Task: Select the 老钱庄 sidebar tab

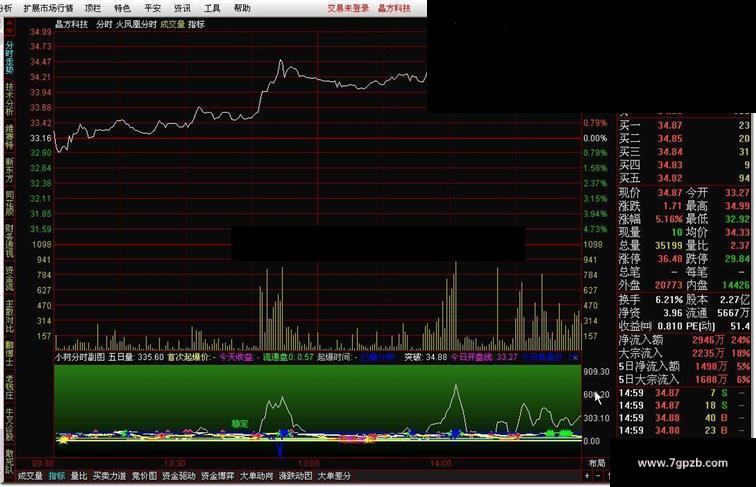Action: click(x=9, y=387)
